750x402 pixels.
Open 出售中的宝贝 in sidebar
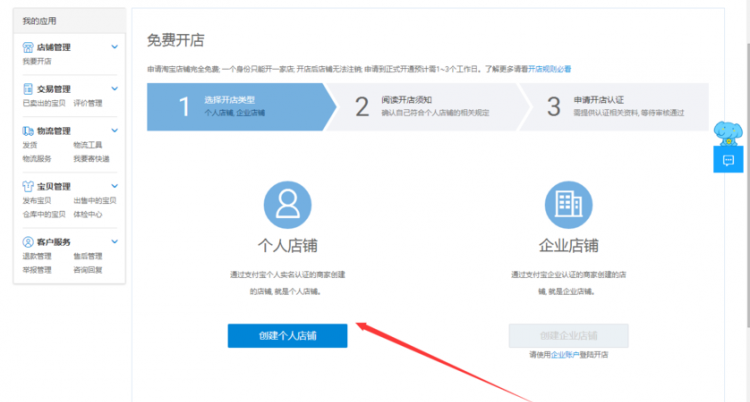click(95, 200)
